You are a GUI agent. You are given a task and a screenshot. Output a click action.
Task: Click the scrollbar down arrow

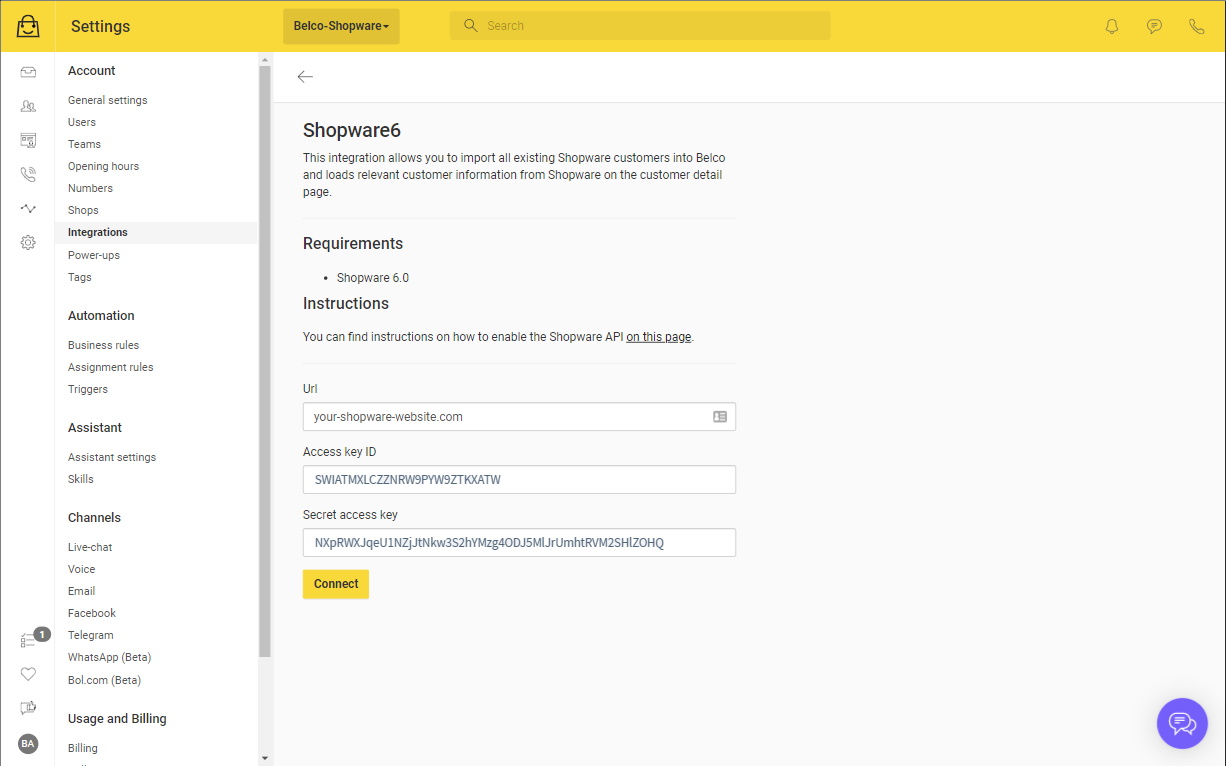(265, 758)
